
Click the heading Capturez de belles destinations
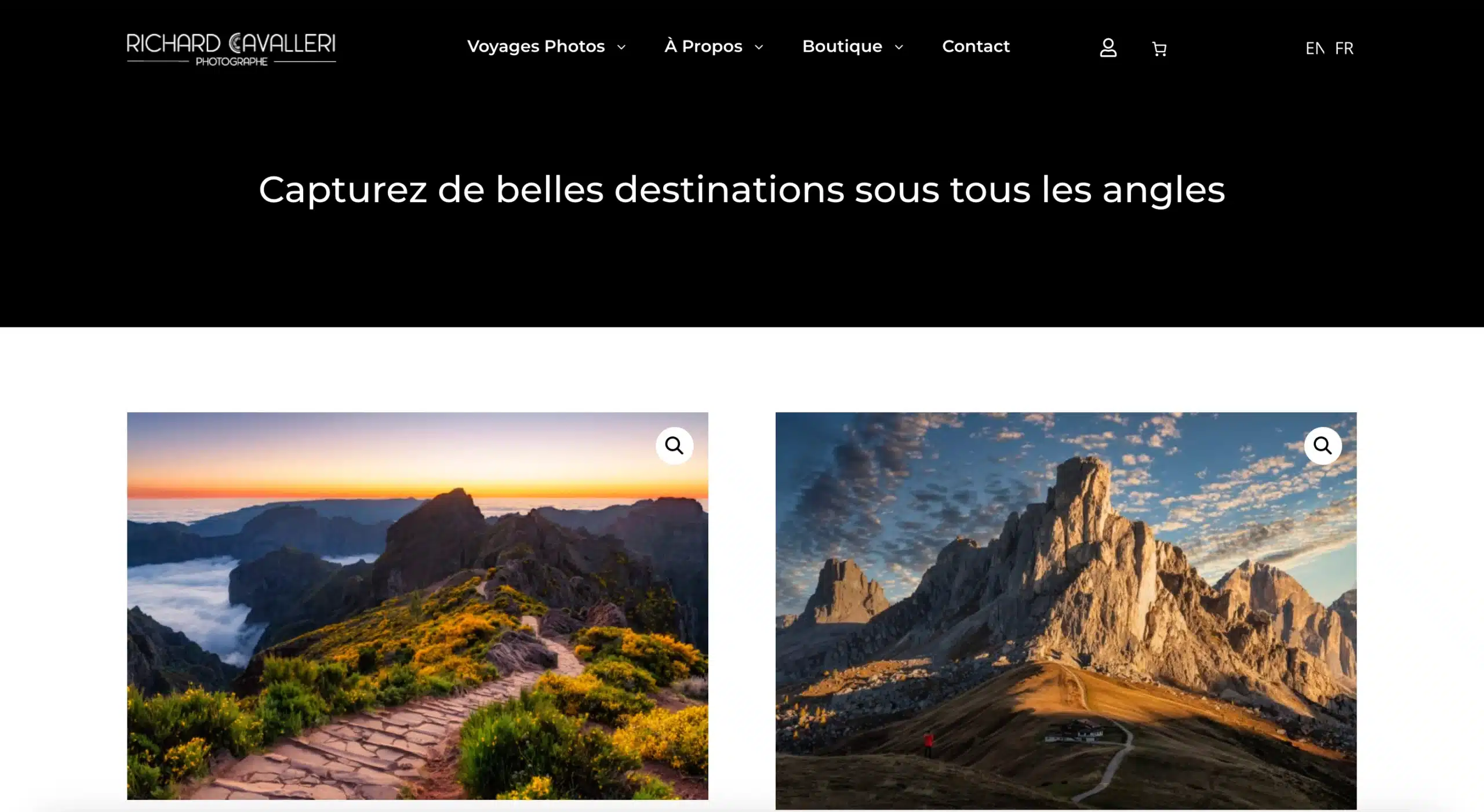(741, 190)
